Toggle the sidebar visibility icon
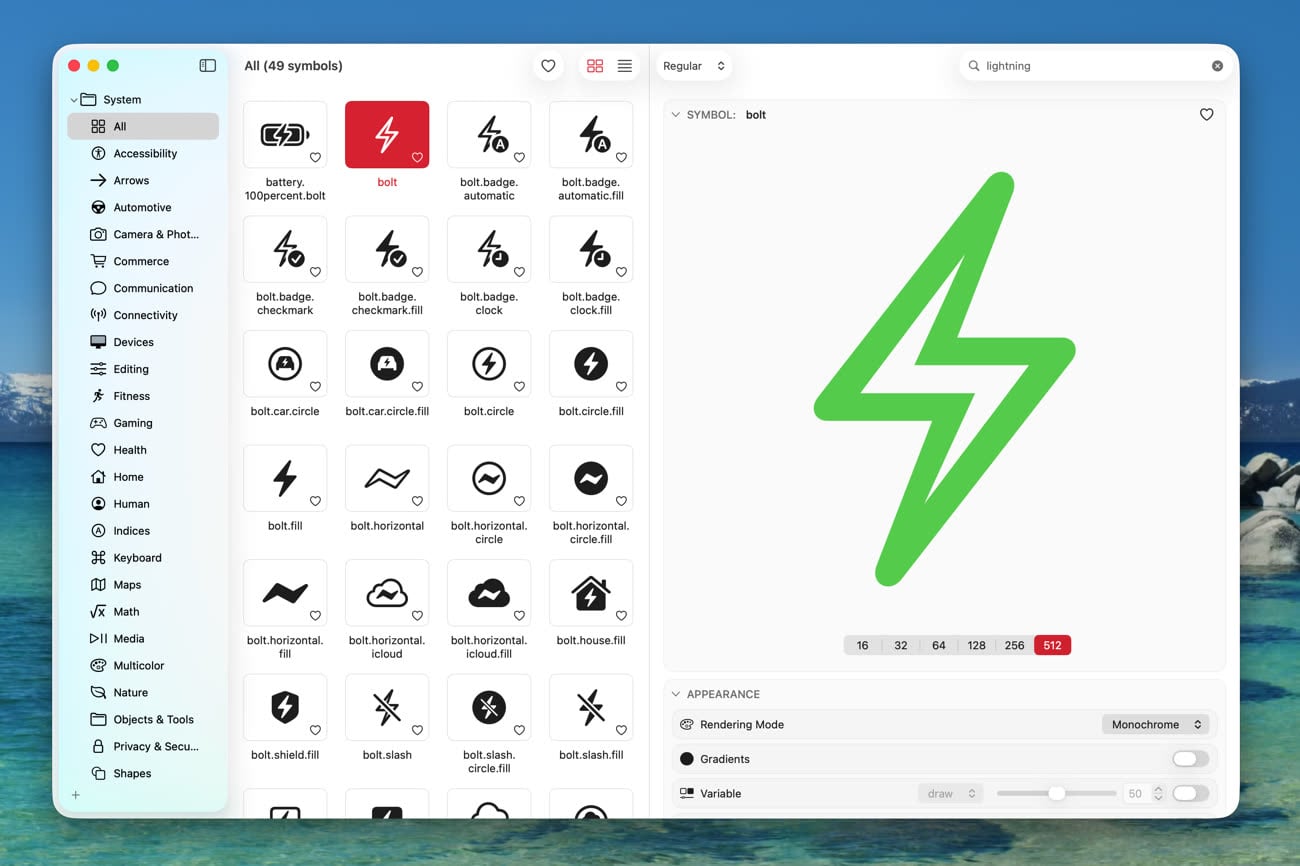The height and width of the screenshot is (866, 1300). (x=207, y=65)
